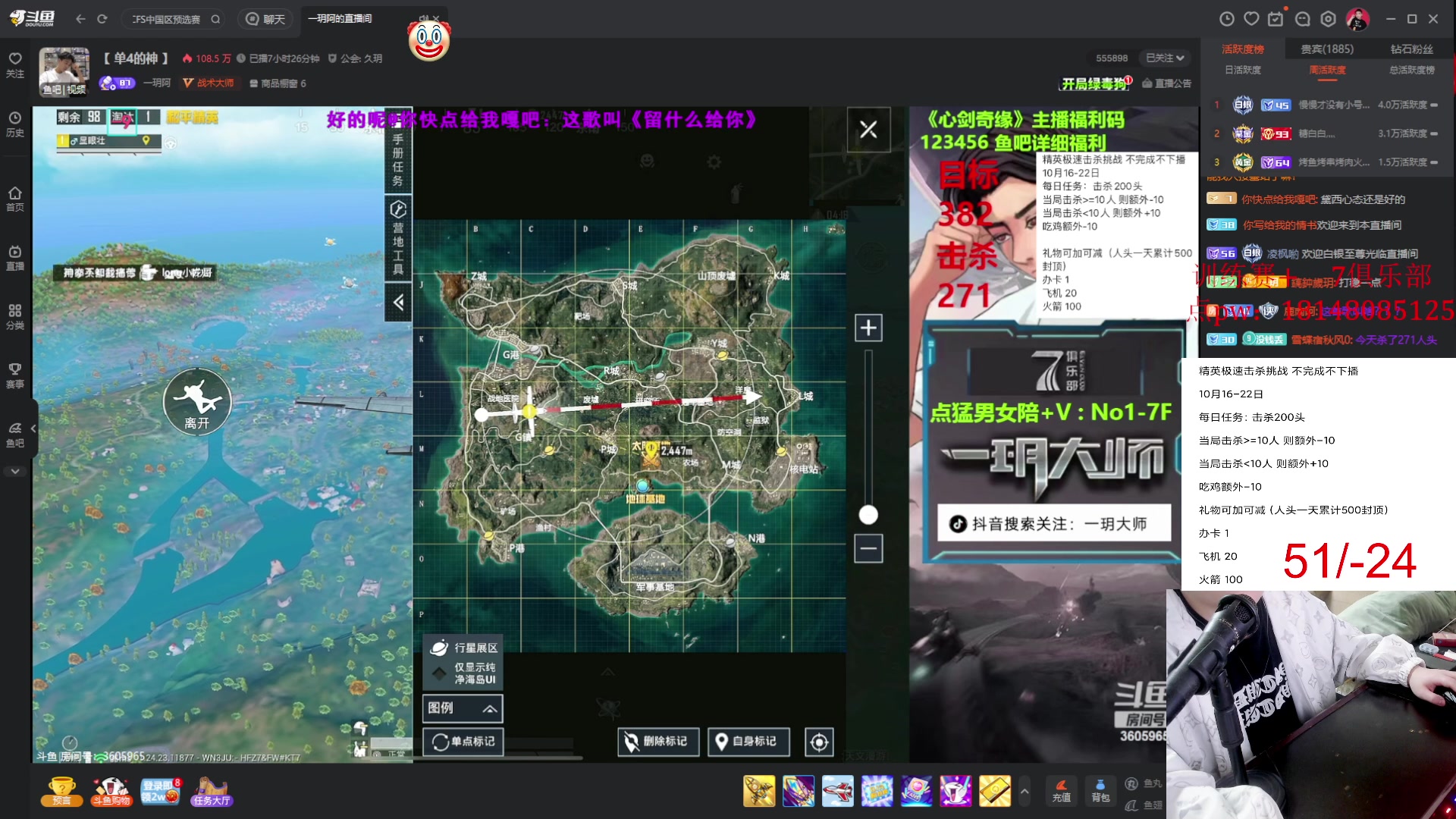Viewport: 1456px width, 819px height.
Task: Send golden rocket gift
Action: (759, 791)
